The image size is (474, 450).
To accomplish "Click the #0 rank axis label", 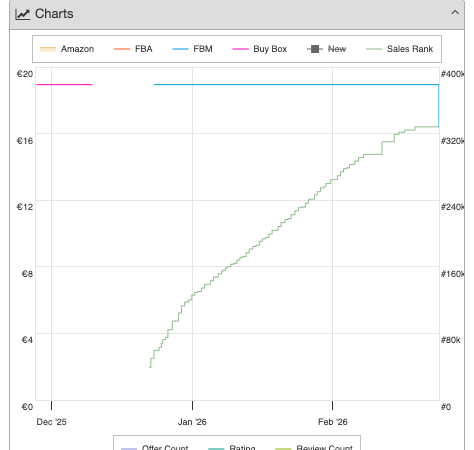I will (x=446, y=407).
